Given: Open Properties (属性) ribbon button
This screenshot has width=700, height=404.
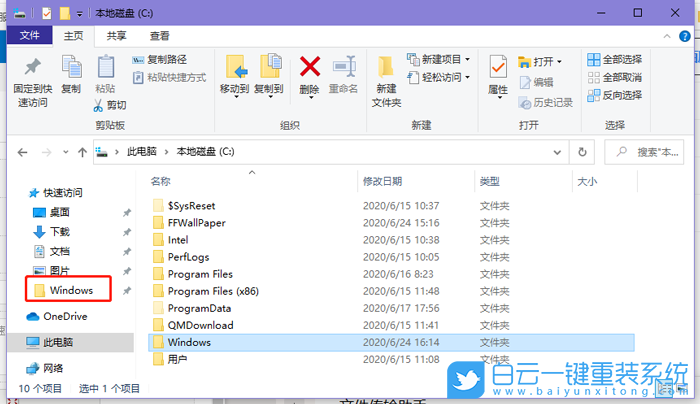Looking at the screenshot, I should pos(498,76).
